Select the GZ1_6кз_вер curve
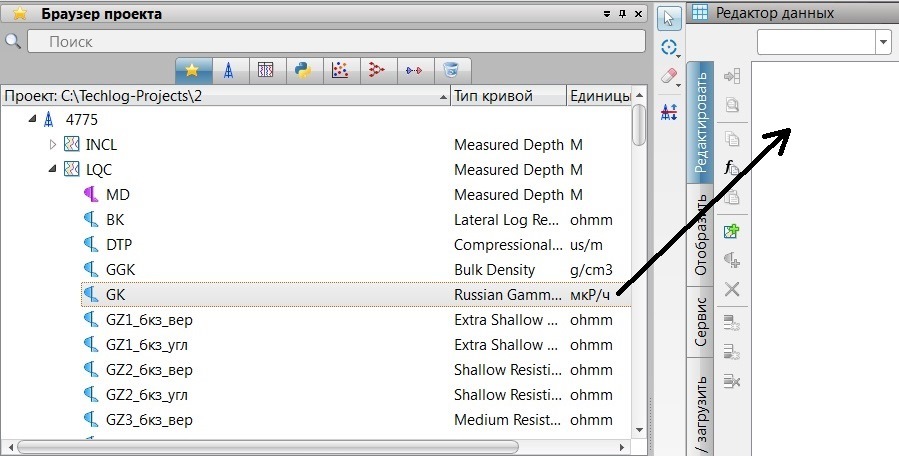 [x=149, y=319]
